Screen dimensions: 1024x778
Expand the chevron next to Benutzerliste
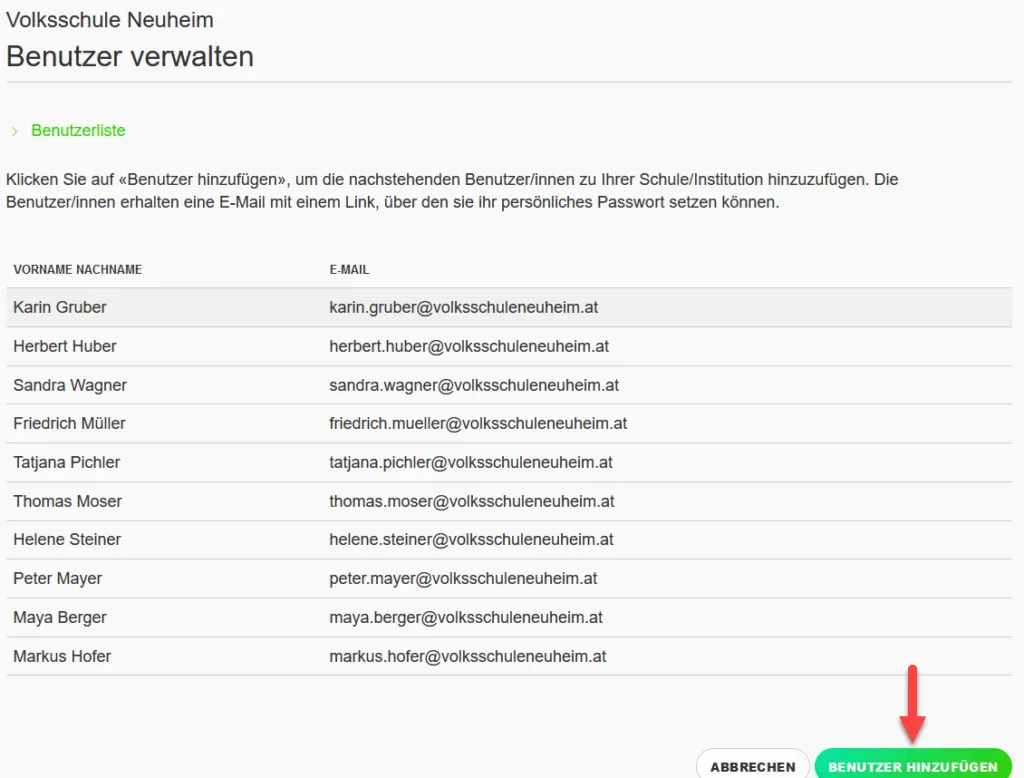pos(15,130)
